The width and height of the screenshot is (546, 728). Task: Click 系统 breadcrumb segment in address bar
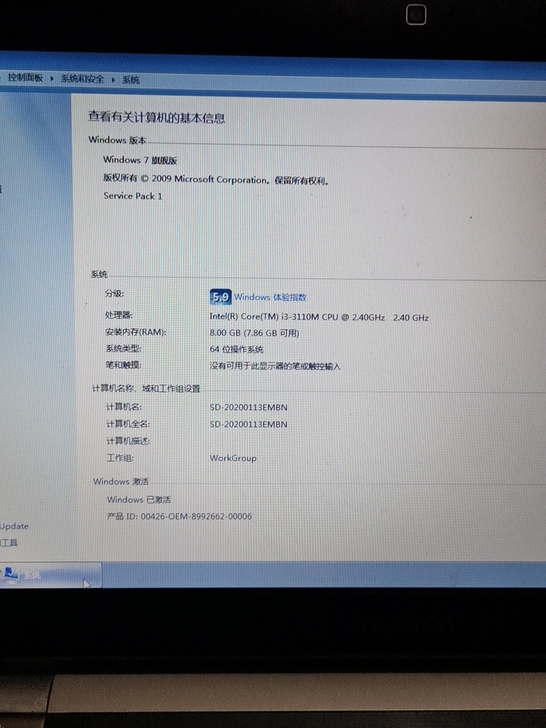click(x=131, y=80)
